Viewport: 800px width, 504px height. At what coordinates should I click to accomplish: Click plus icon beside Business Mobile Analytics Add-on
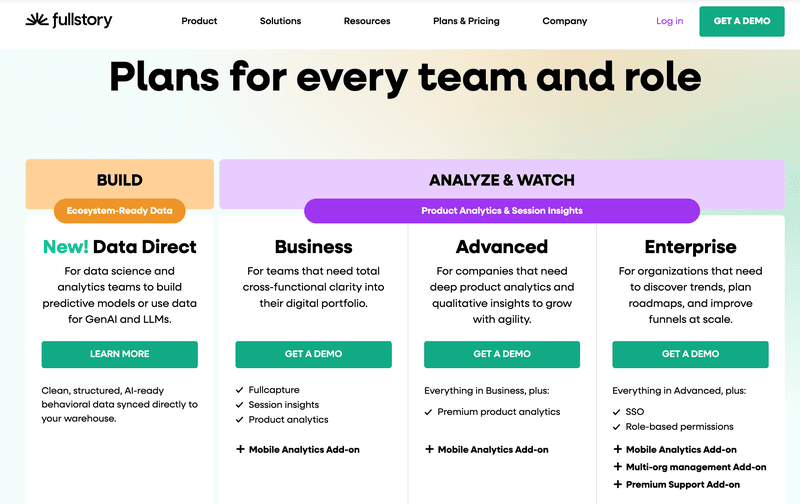point(240,449)
